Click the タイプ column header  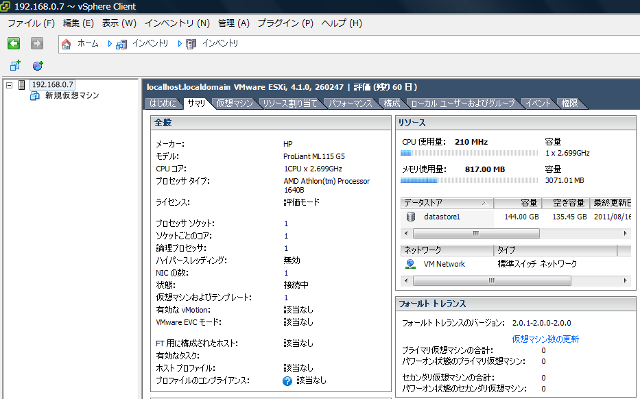point(556,250)
